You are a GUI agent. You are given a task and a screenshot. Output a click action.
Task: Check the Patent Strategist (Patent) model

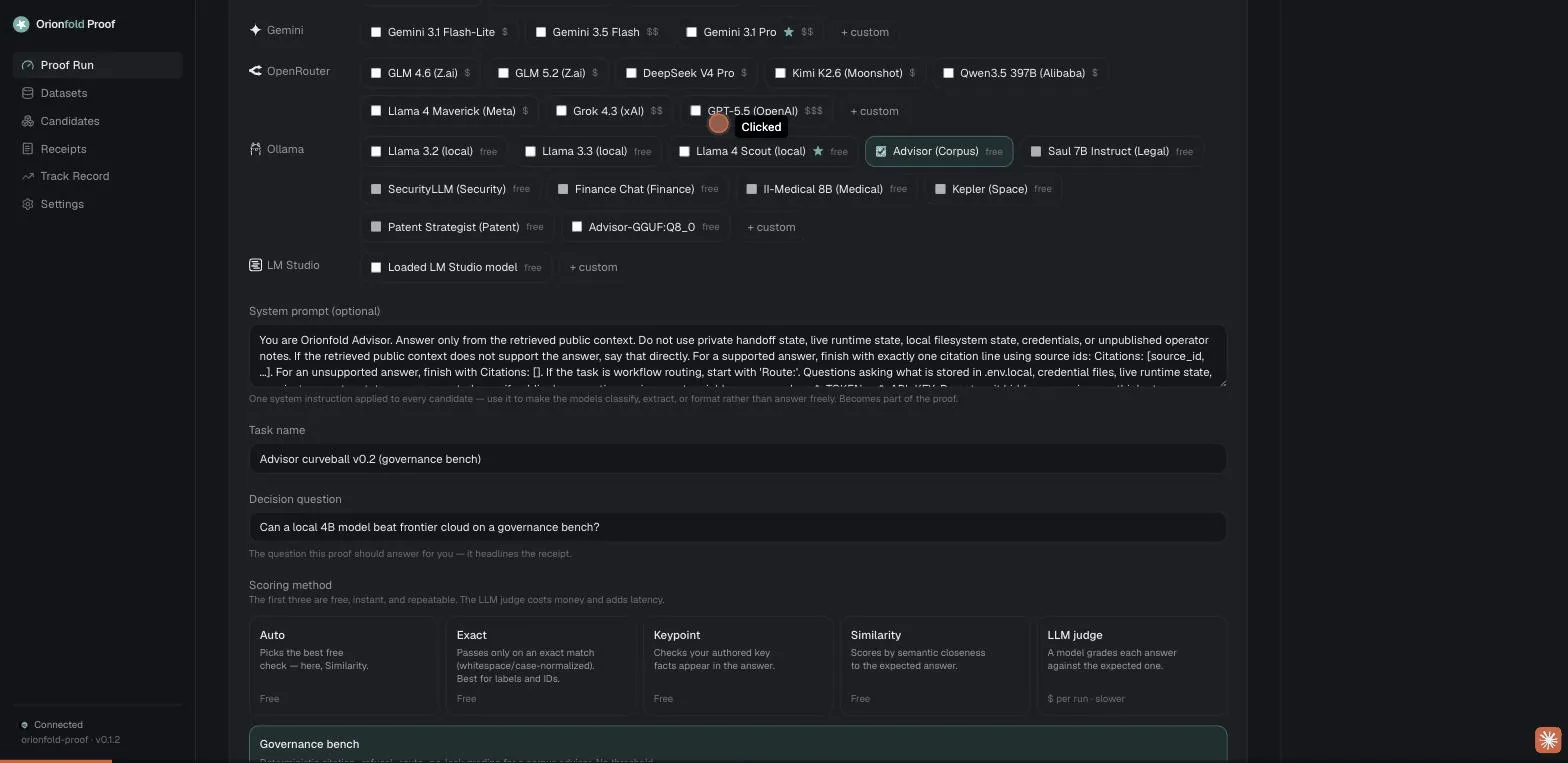[x=376, y=227]
